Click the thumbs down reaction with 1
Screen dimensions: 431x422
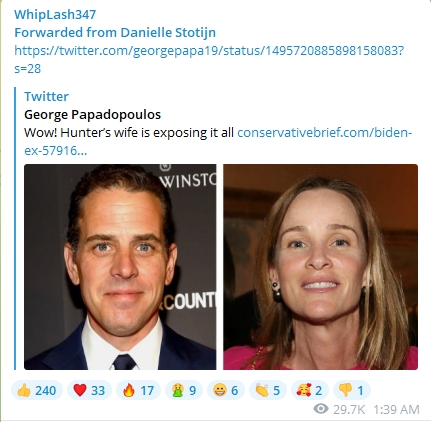352,390
